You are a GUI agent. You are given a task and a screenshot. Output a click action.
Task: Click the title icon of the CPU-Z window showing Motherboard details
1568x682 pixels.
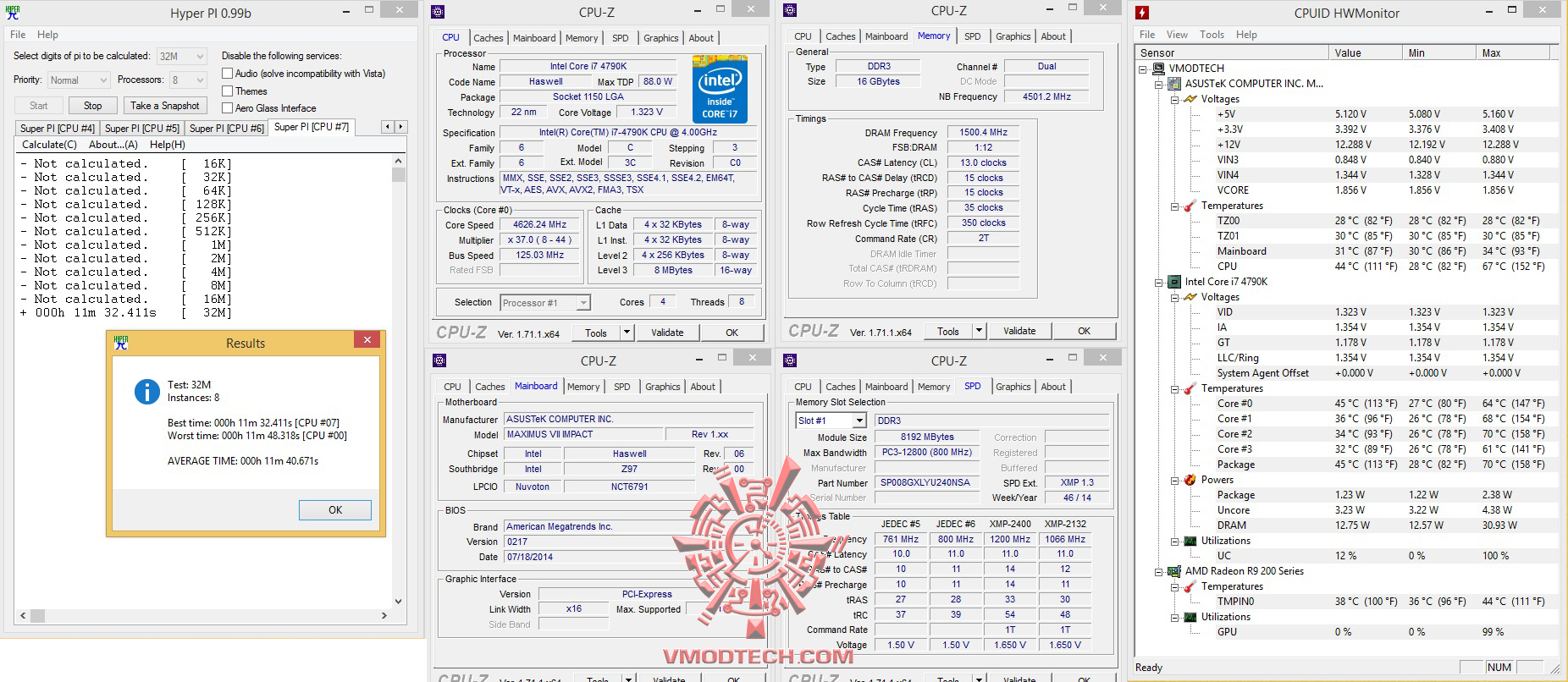tap(439, 360)
